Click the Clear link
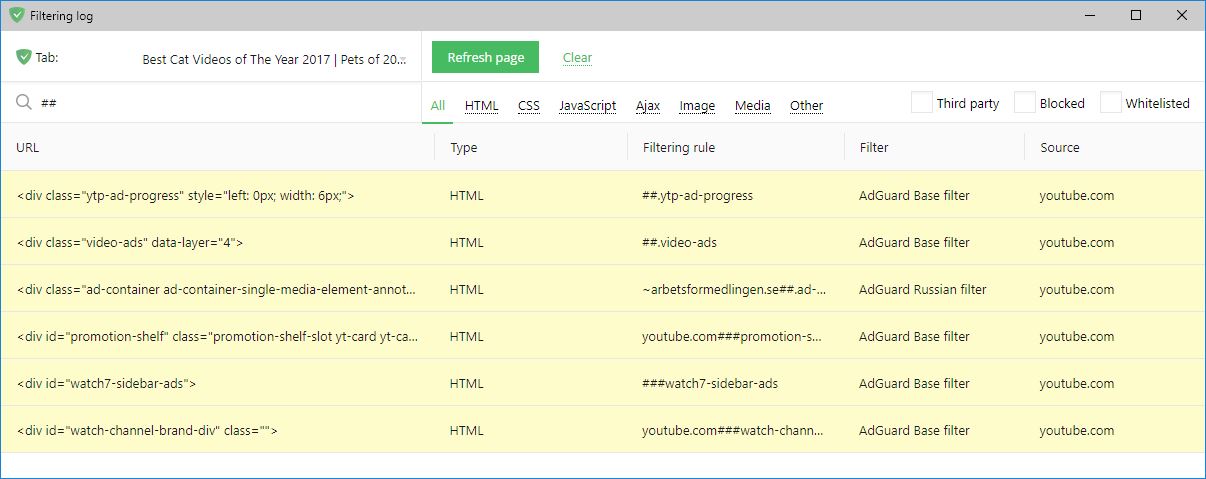 (x=577, y=58)
